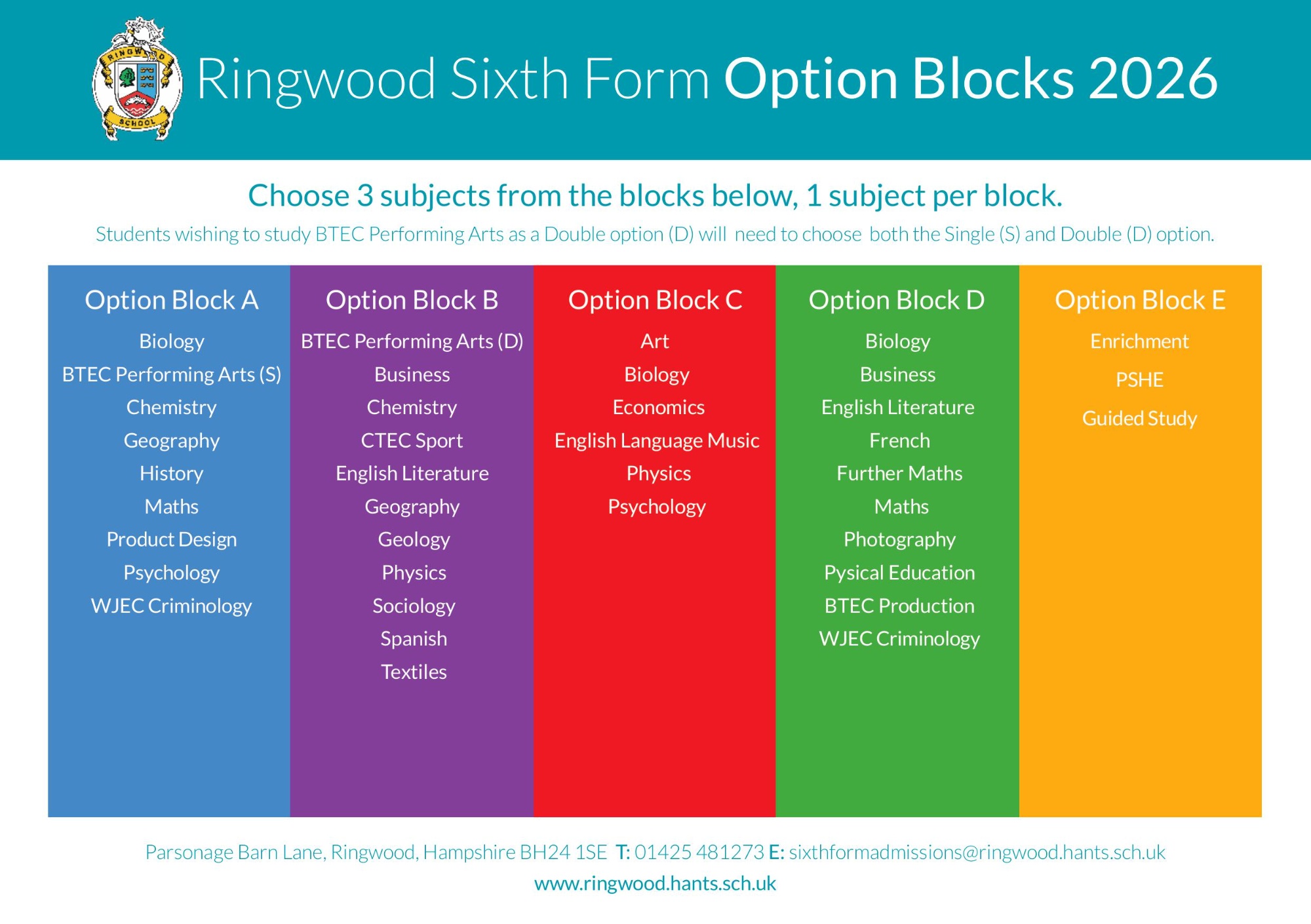The width and height of the screenshot is (1311, 924).
Task: Select the Option Block B heading
Action: (x=412, y=300)
